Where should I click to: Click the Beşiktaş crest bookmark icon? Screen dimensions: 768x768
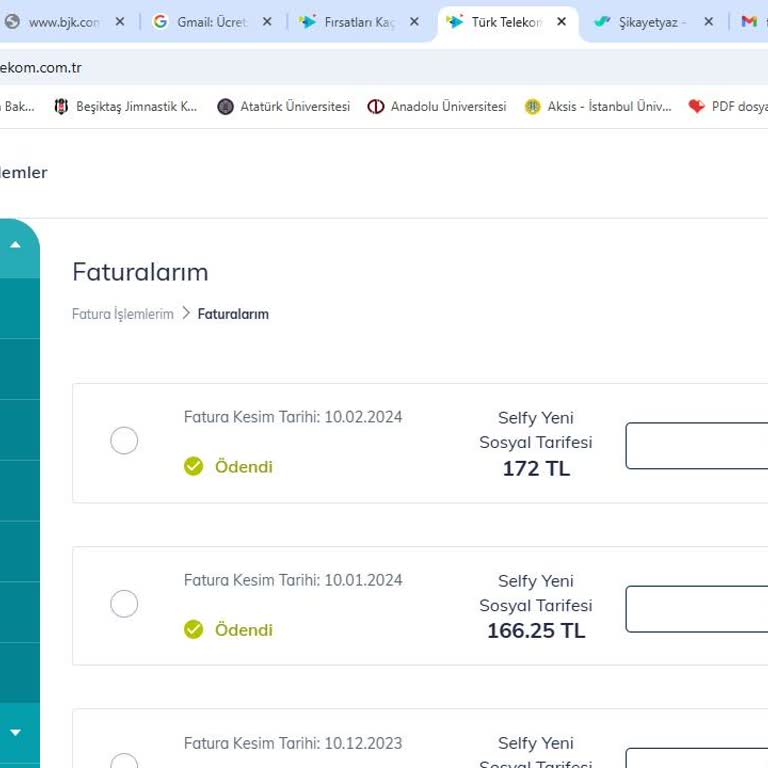click(61, 106)
